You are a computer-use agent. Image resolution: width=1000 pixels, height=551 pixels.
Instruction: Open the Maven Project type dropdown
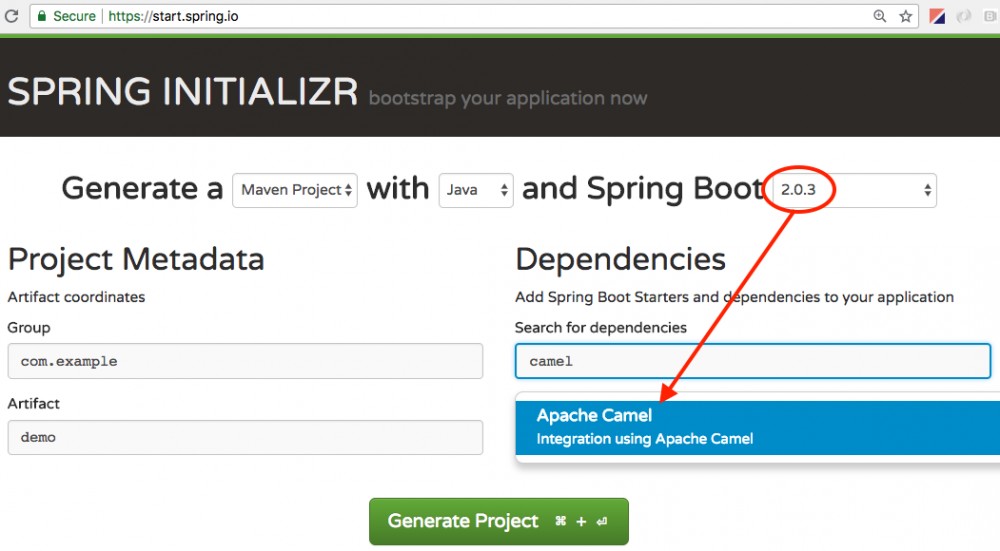[x=295, y=190]
